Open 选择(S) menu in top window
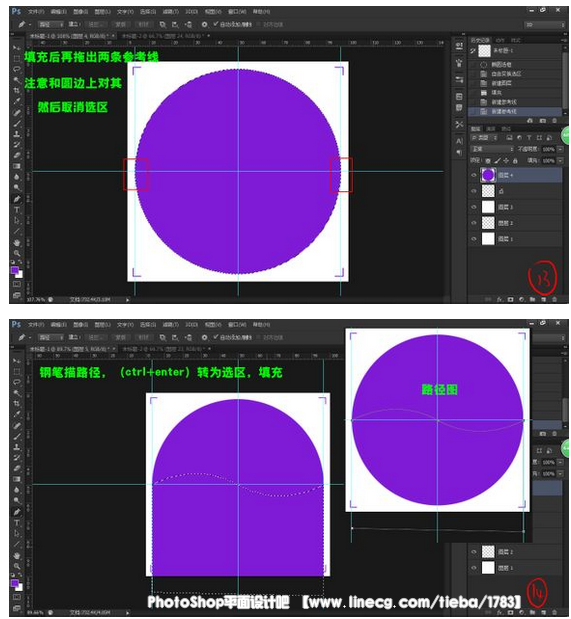 pos(148,12)
